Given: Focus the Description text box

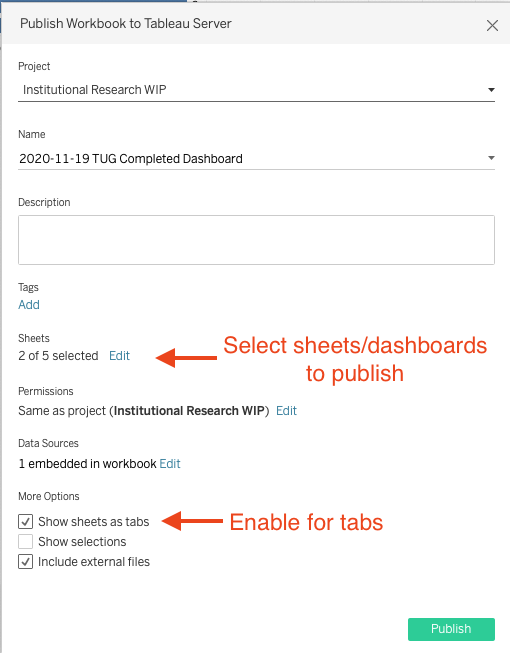Looking at the screenshot, I should [256, 240].
